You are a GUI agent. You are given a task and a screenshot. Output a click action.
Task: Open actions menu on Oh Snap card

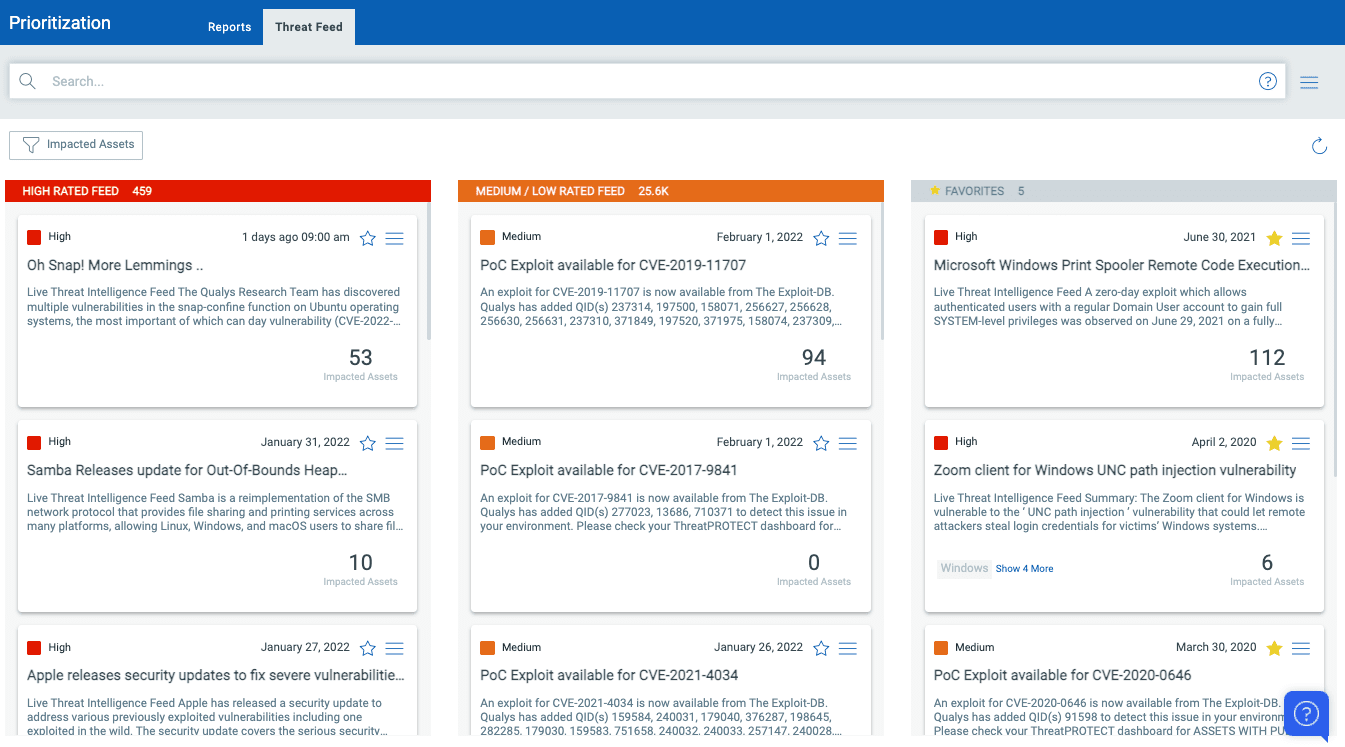394,238
